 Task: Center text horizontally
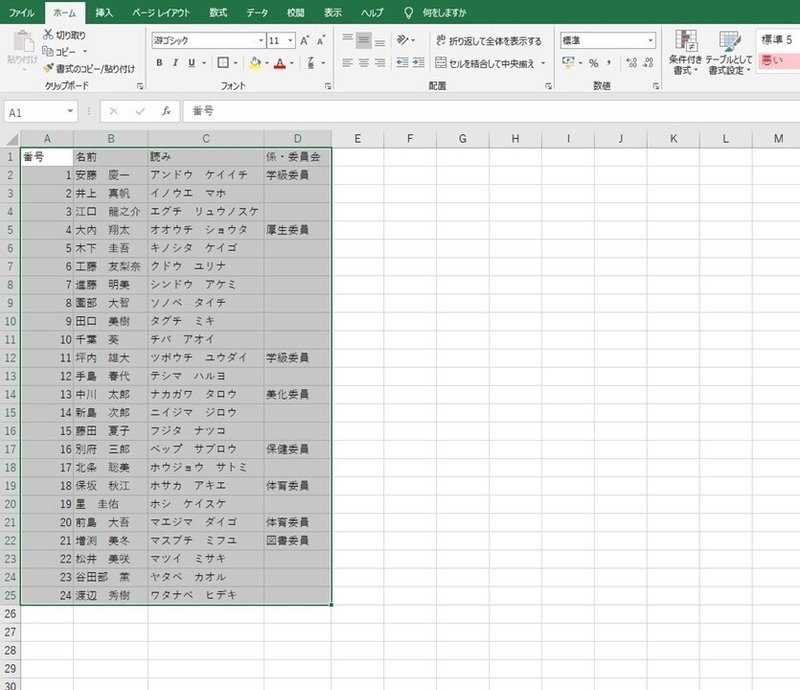pyautogui.click(x=364, y=63)
